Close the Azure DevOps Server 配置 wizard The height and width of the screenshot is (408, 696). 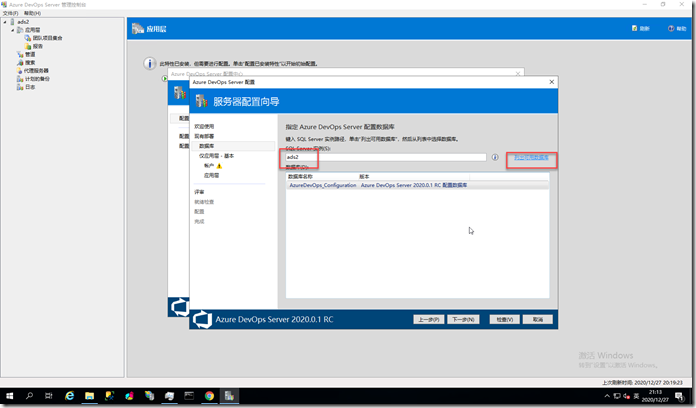[551, 82]
